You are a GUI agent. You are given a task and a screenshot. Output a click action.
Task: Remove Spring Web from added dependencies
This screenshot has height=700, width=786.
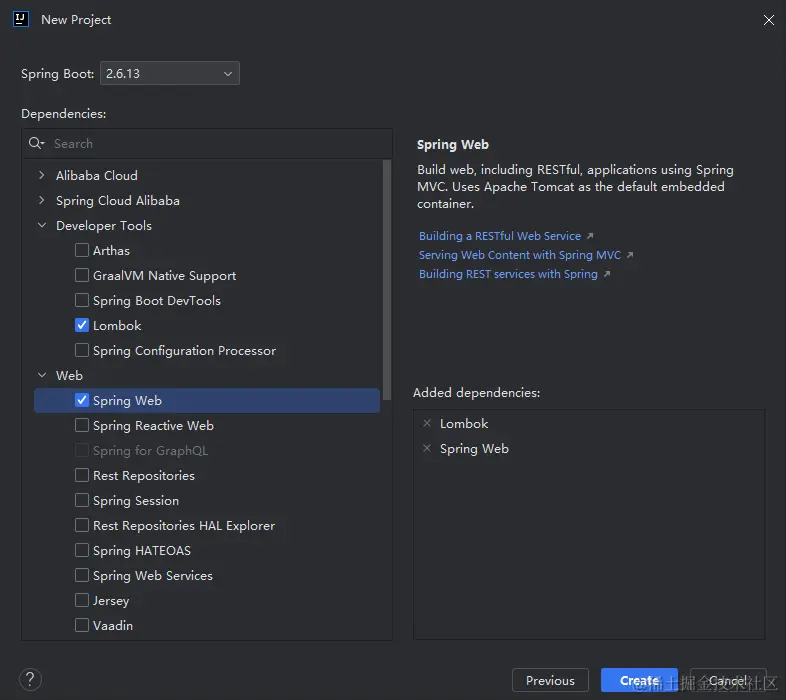coord(427,448)
